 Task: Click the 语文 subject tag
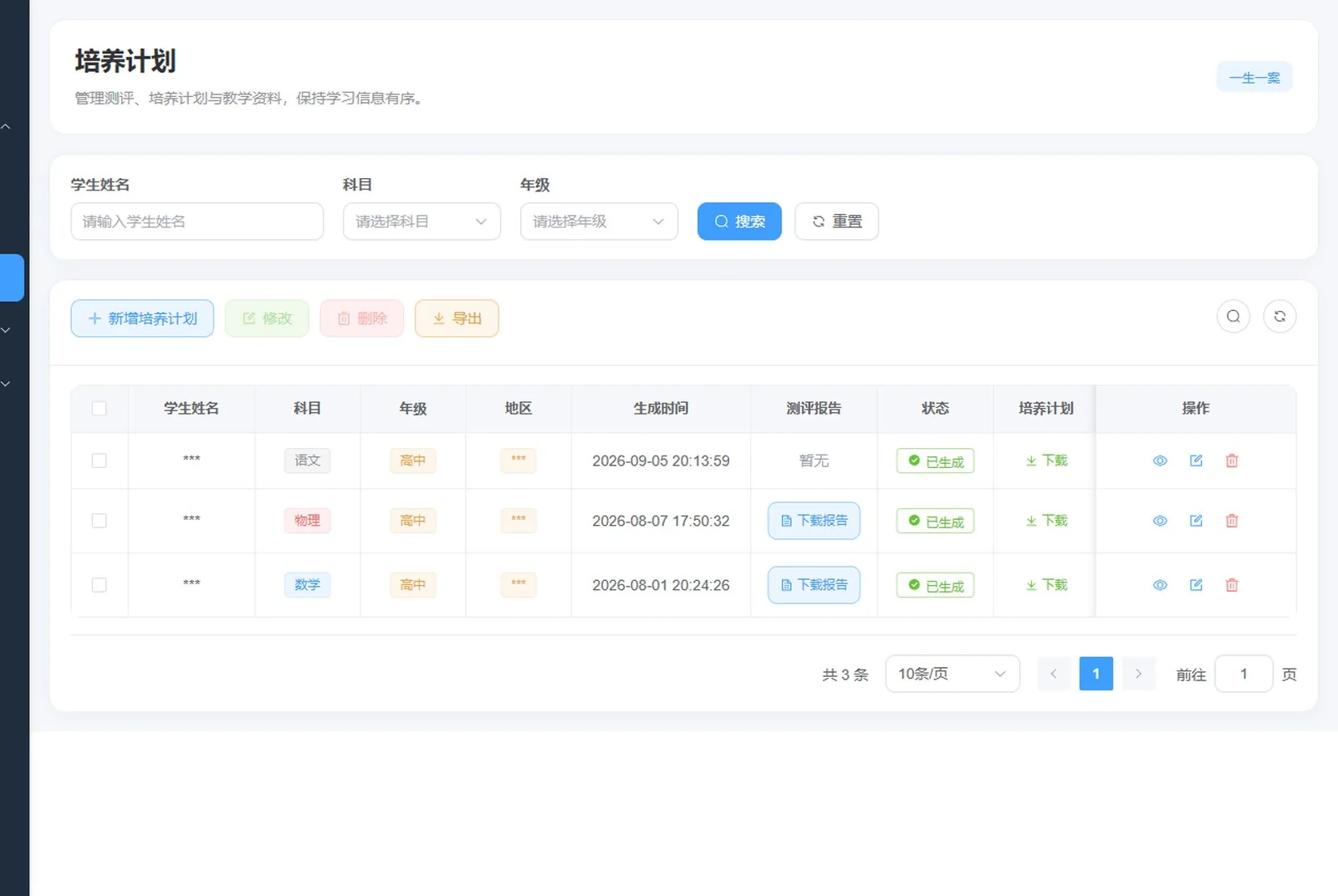307,461
